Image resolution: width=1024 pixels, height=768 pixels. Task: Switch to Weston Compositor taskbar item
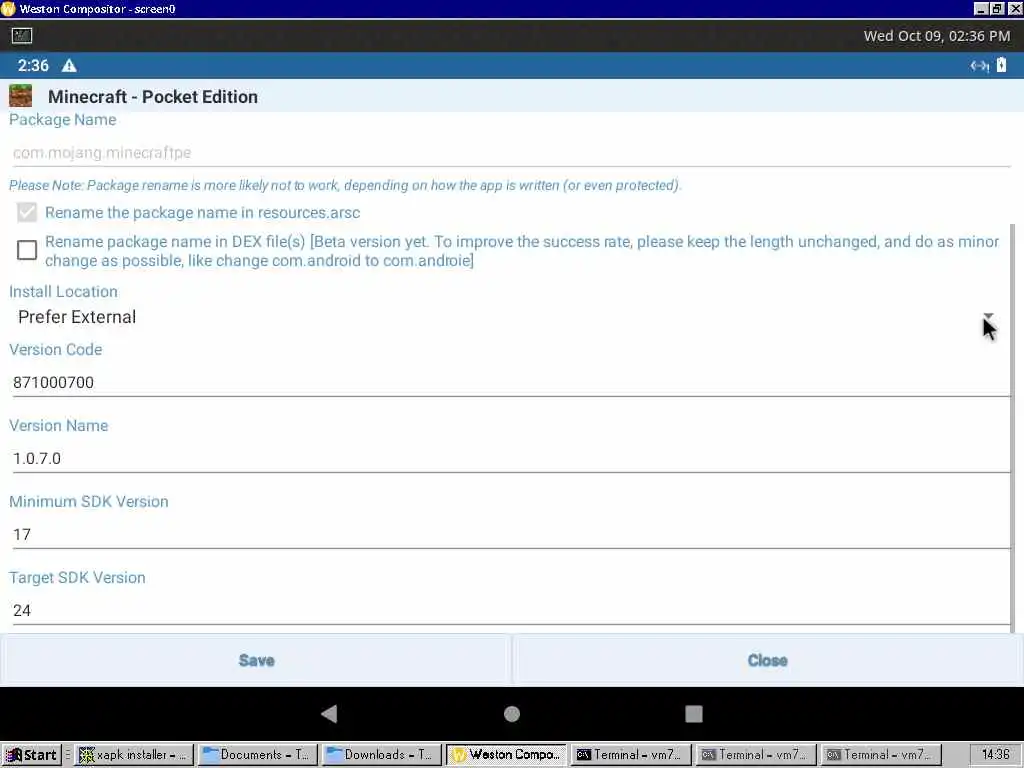pos(506,755)
